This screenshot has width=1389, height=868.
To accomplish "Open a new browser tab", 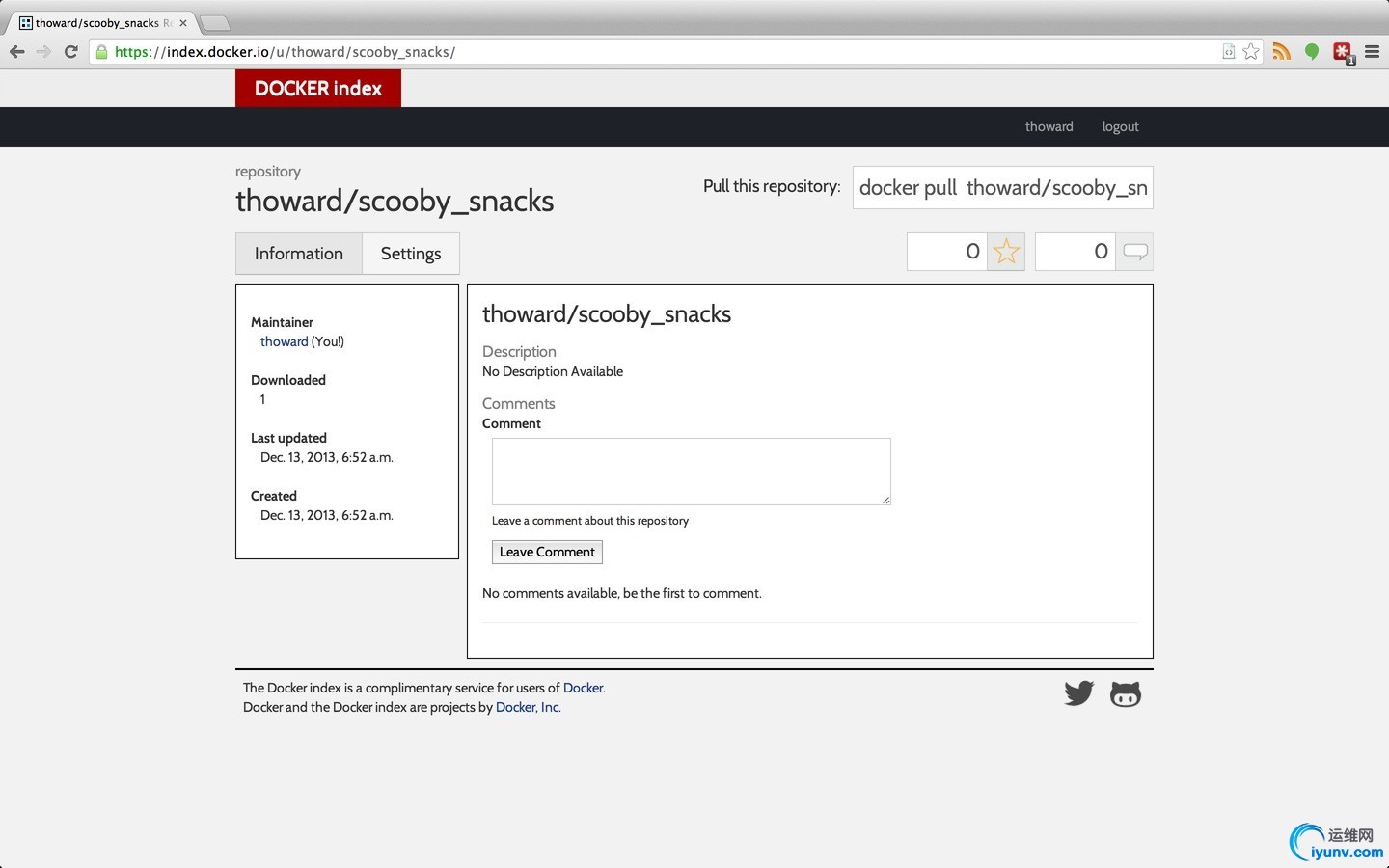I will point(215,23).
